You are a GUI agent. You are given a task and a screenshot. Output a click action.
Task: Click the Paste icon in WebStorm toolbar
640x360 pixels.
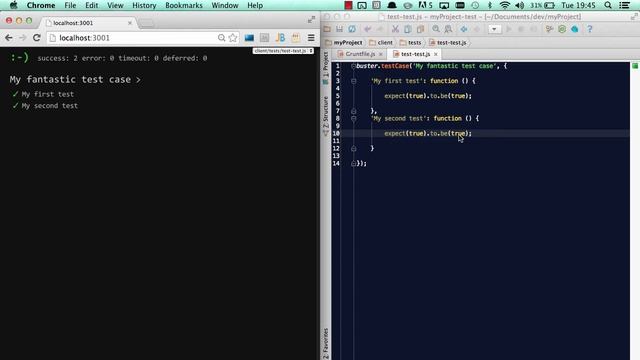(x=420, y=29)
